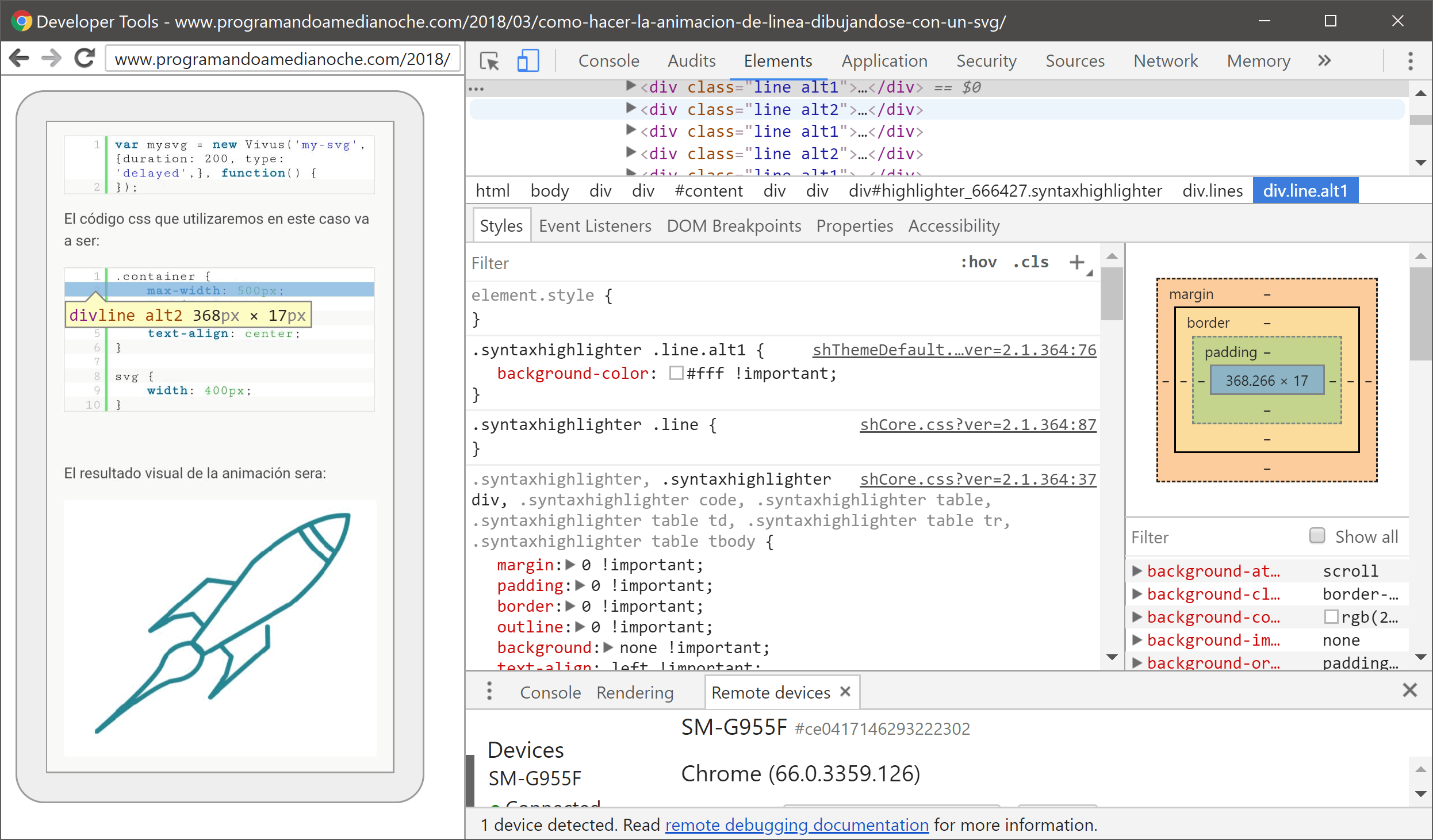1433x840 pixels.
Task: Go back using the back arrow
Action: 20,59
